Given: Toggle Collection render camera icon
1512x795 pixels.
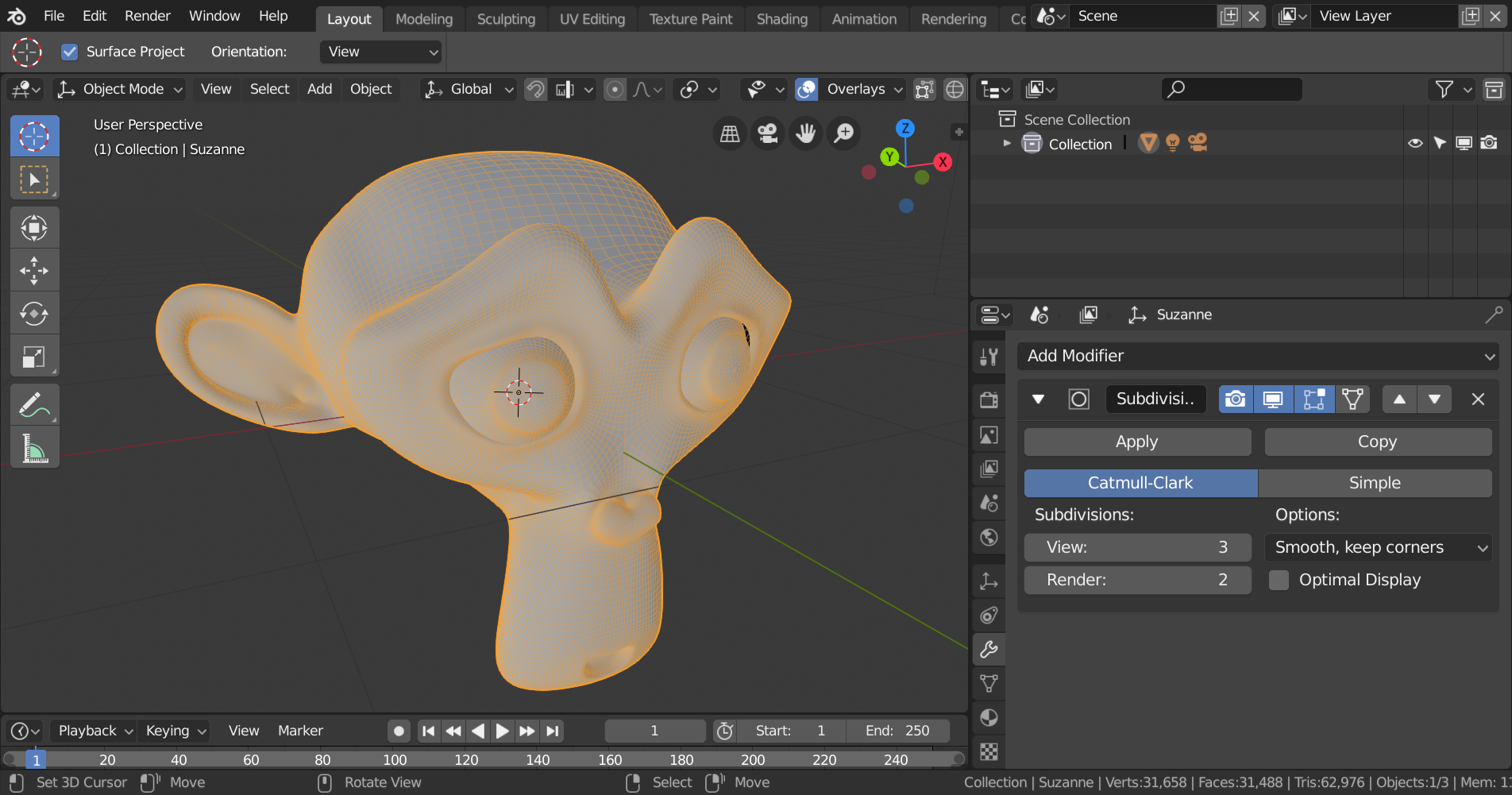Looking at the screenshot, I should coord(1489,143).
